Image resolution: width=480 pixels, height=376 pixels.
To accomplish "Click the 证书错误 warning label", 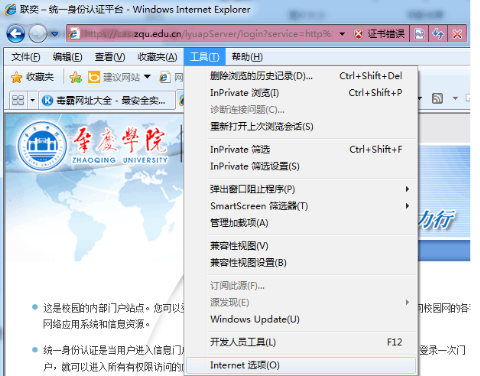I will coord(386,34).
